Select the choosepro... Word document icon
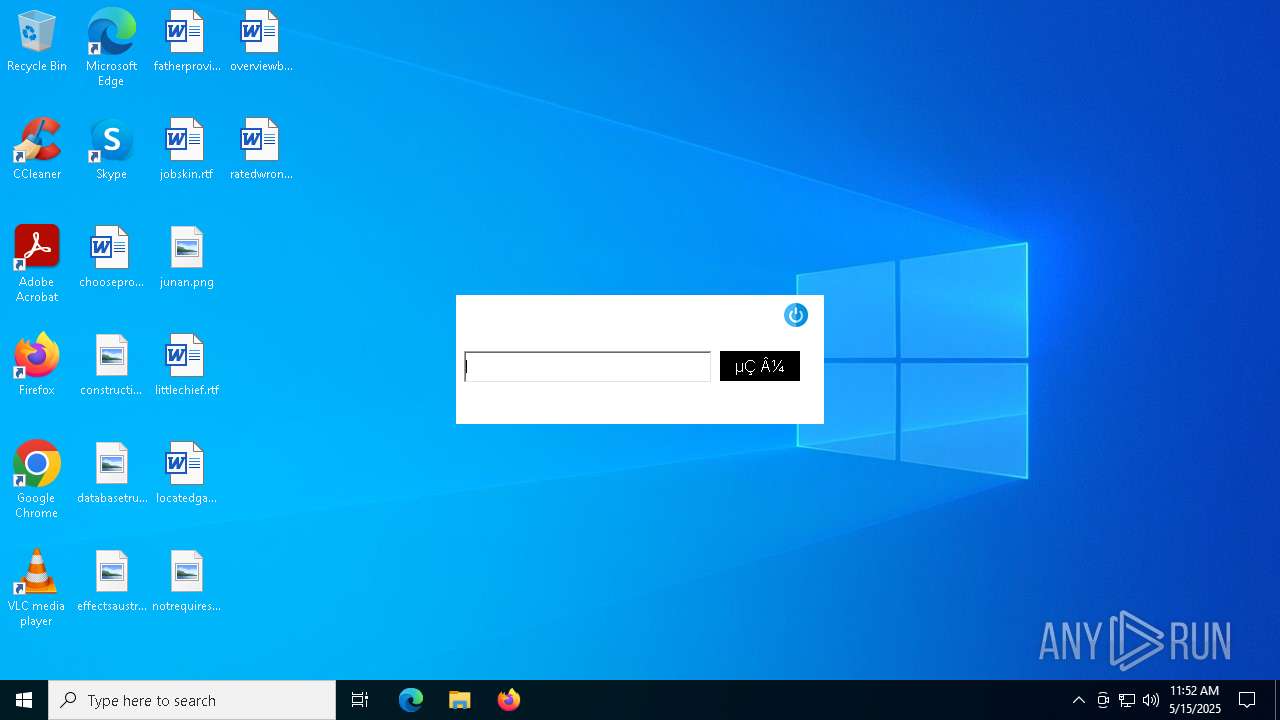The height and width of the screenshot is (720, 1280). 111,258
